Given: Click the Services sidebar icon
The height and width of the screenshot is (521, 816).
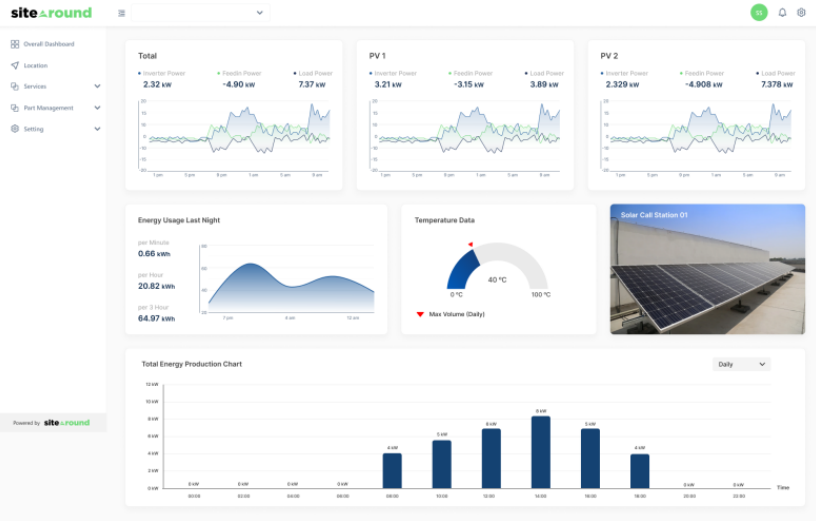Looking at the screenshot, I should 15,86.
